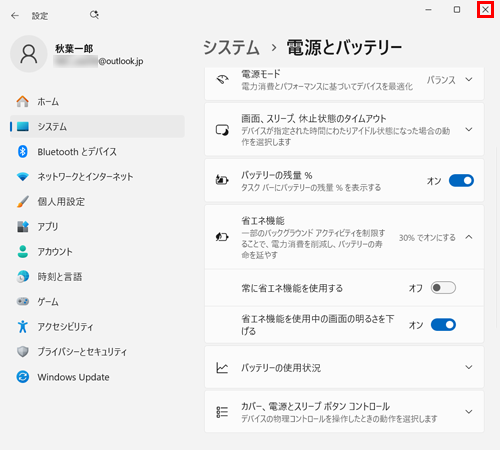Go to ホーム in sidebar

click(97, 101)
